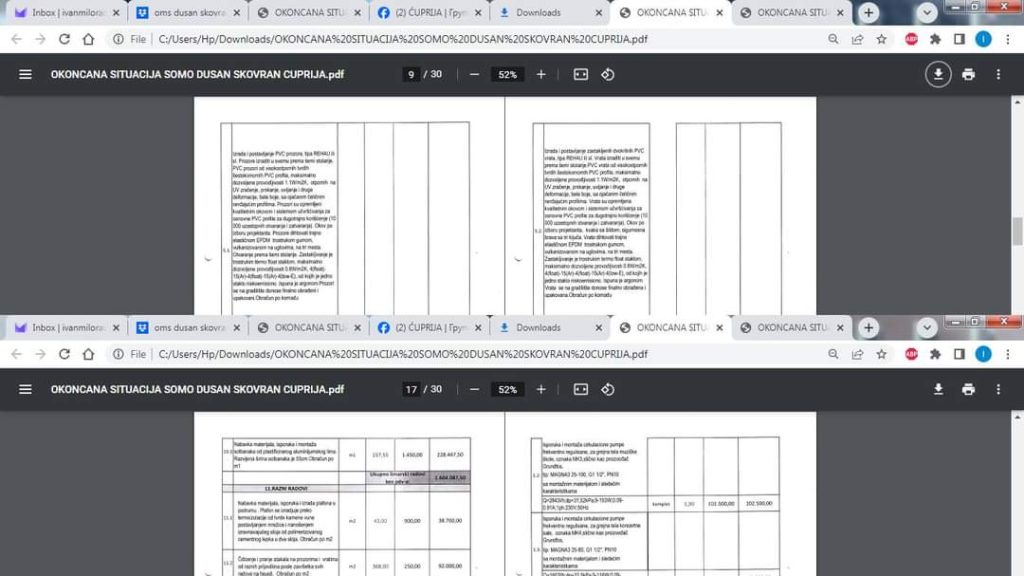Viewport: 1024px width, 576px height.
Task: Open Chrome's three-dot menu in the lower window
Action: pyautogui.click(x=1007, y=354)
